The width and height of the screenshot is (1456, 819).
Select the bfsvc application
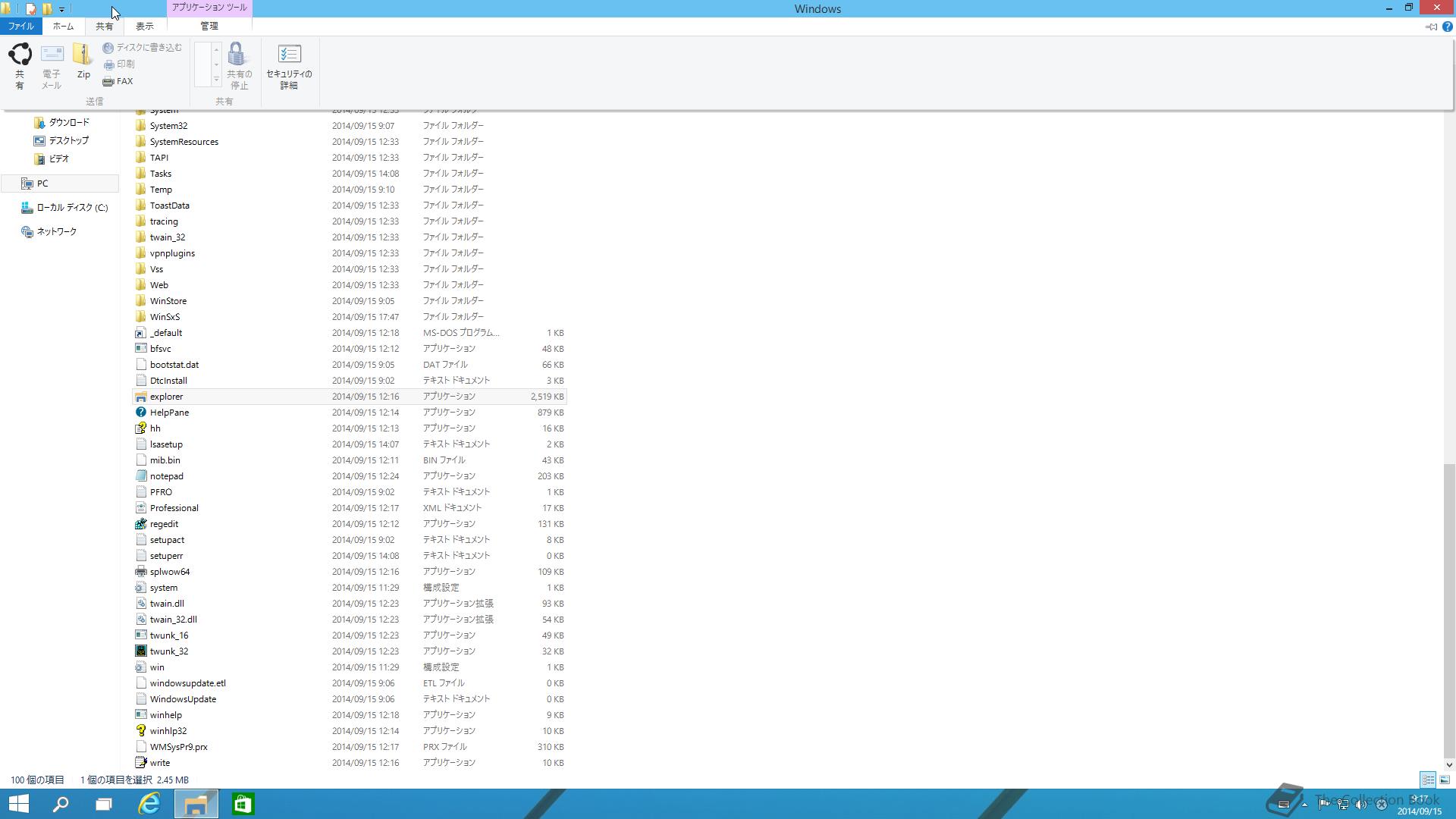[350, 349]
